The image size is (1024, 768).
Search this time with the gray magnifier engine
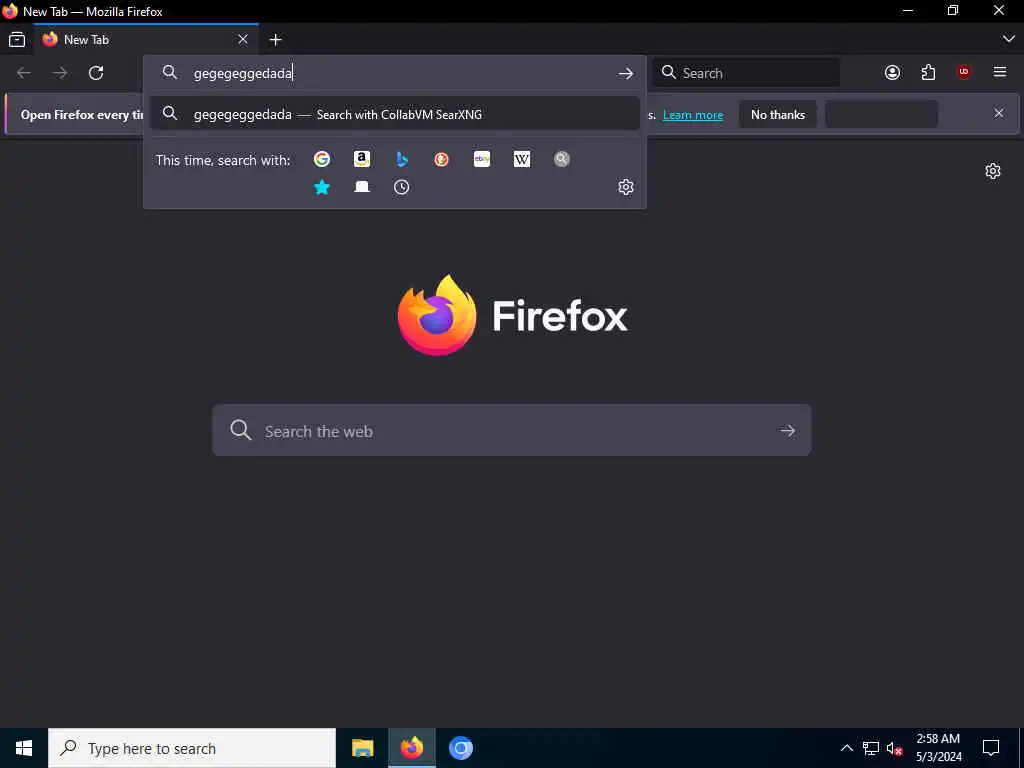tap(562, 159)
